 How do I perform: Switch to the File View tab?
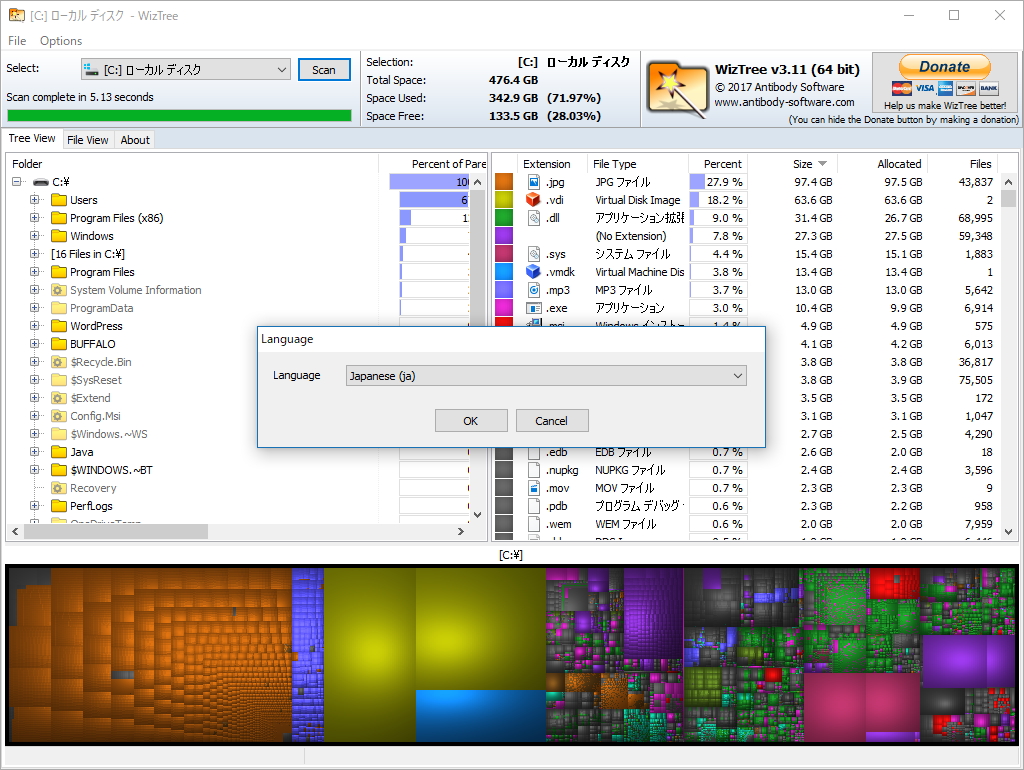[x=88, y=140]
